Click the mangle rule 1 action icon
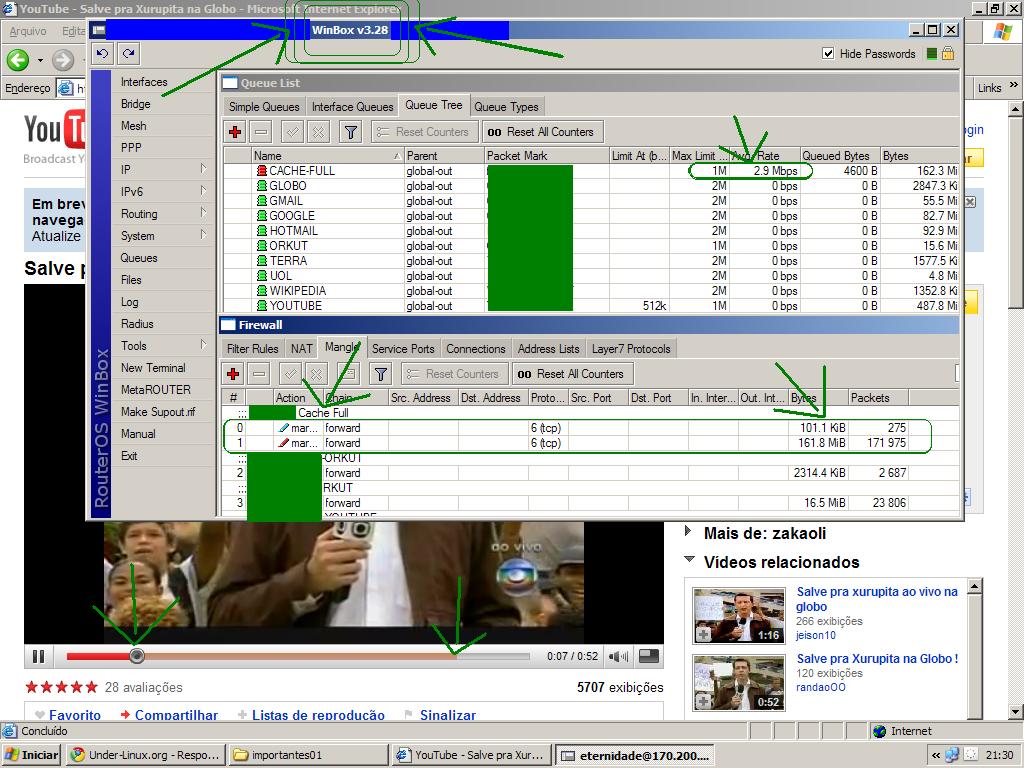 [x=283, y=443]
